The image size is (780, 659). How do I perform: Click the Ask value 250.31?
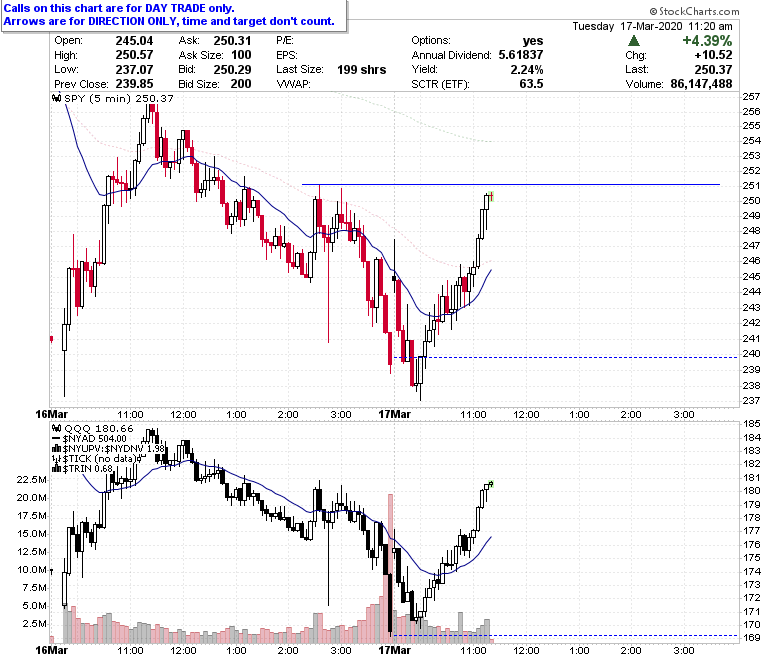(232, 41)
